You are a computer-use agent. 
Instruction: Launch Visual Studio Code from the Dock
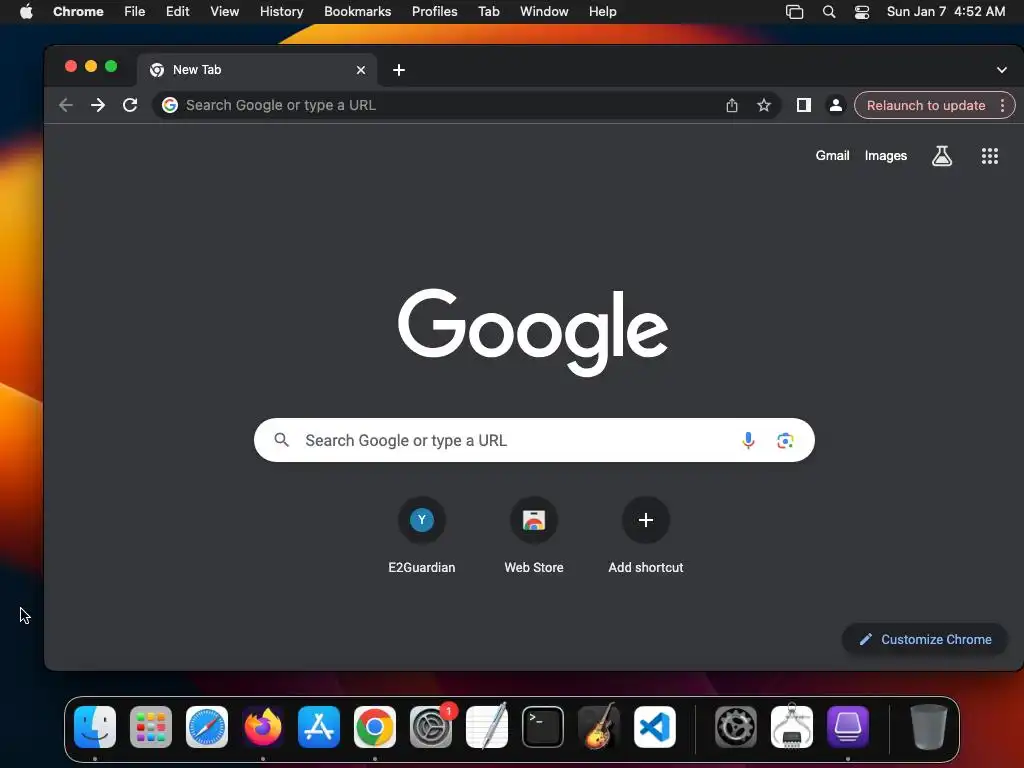pos(655,727)
